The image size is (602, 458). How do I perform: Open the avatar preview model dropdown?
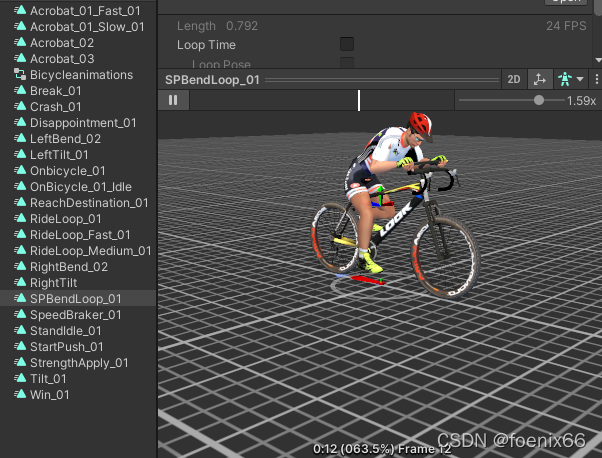571,79
